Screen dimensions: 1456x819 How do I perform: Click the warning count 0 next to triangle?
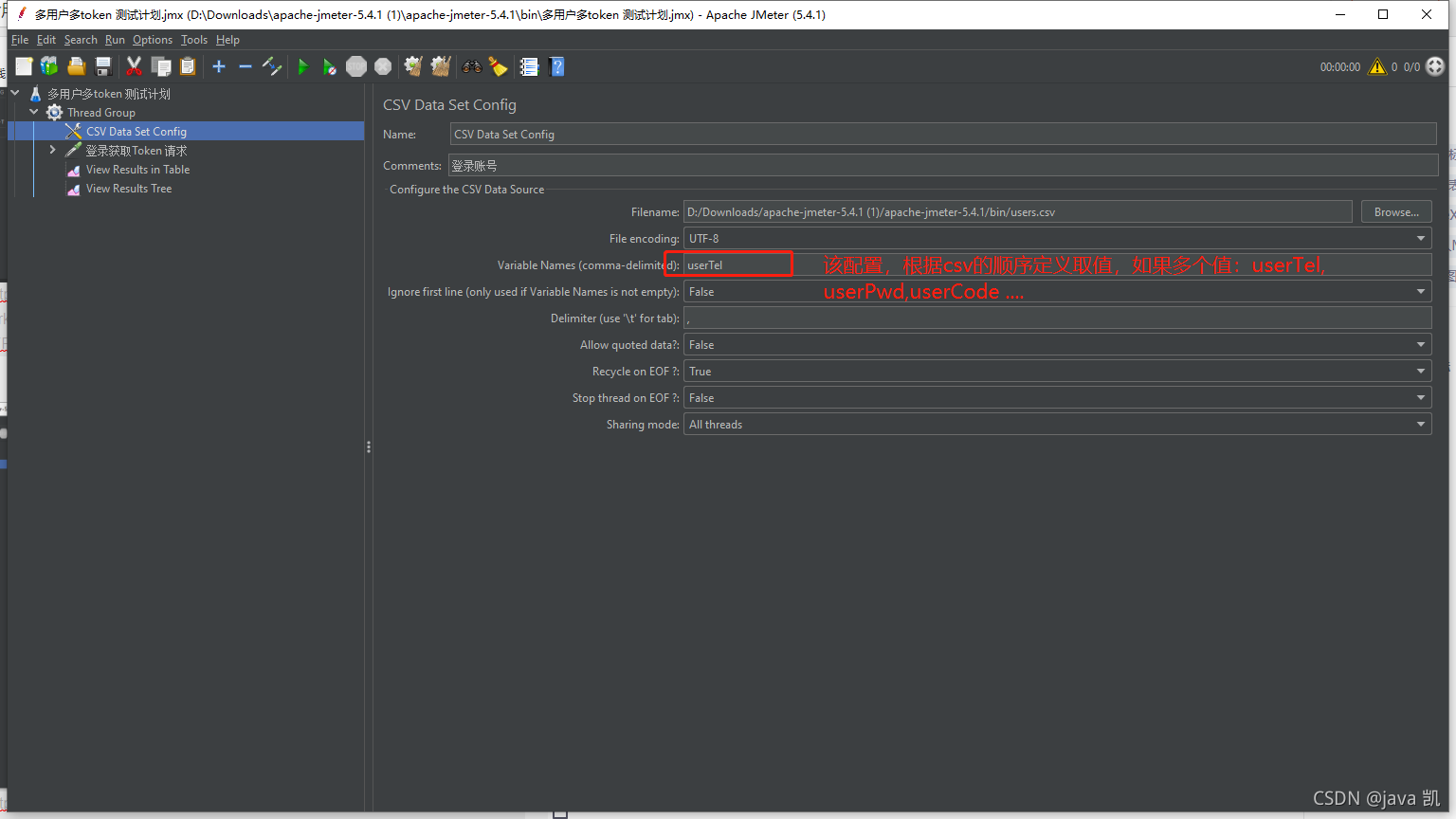(1394, 67)
